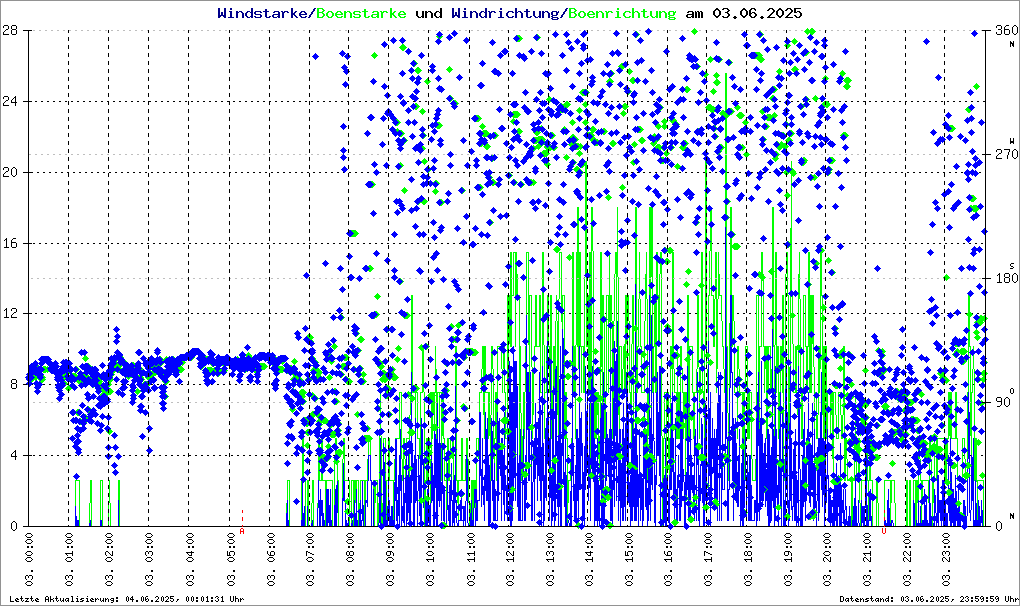This screenshot has height=606, width=1020.
Task: Click the red sunset marker 'U'
Action: [884, 531]
